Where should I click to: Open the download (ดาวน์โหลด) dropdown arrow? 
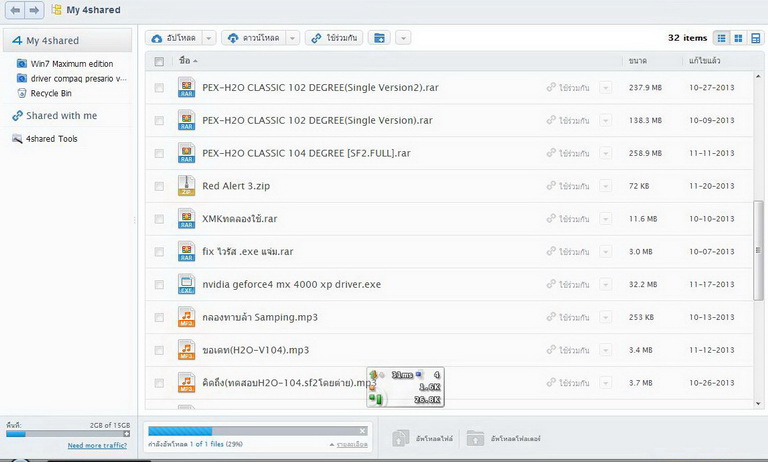coord(292,38)
